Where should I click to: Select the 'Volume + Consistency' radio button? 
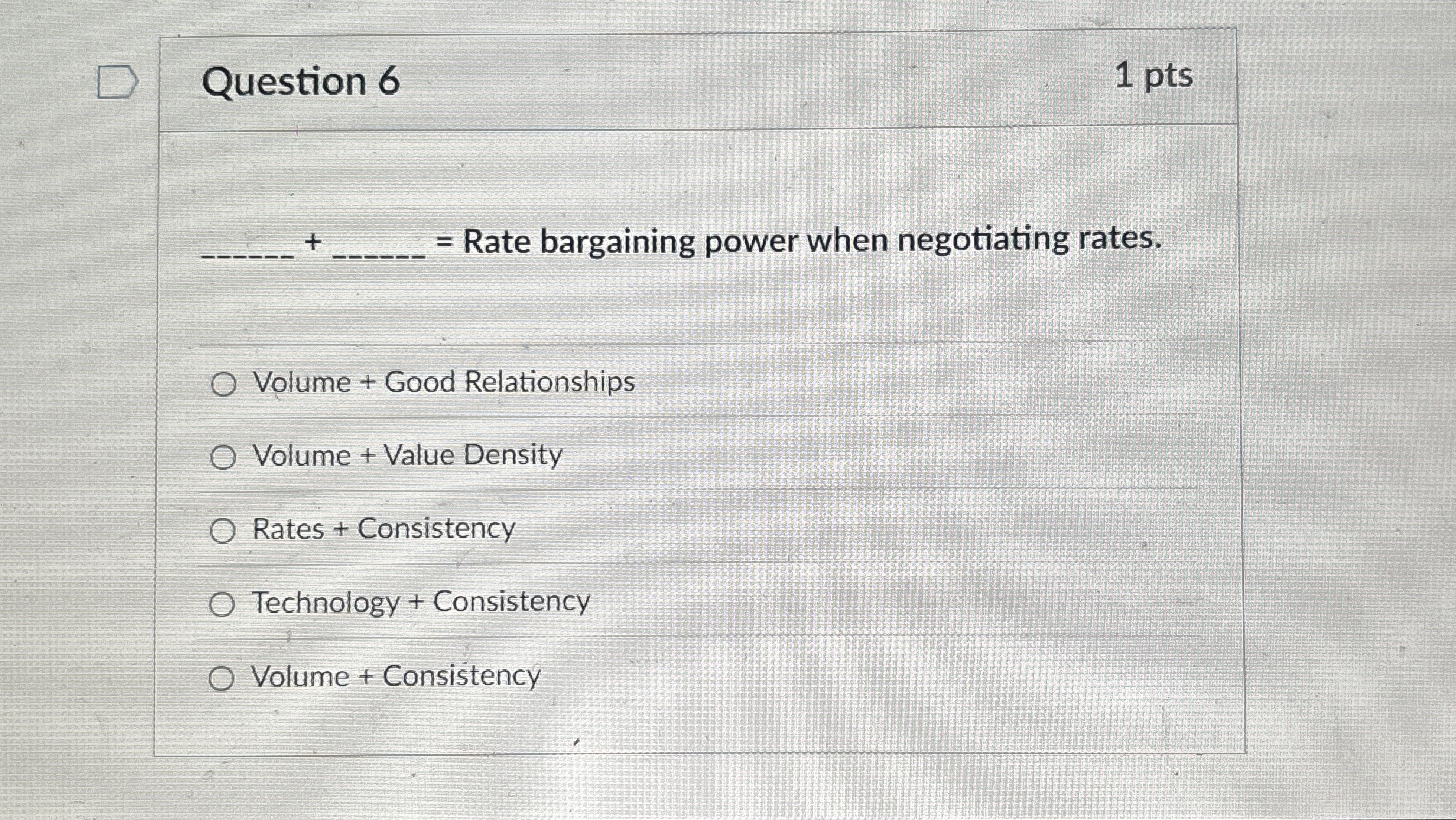click(223, 678)
